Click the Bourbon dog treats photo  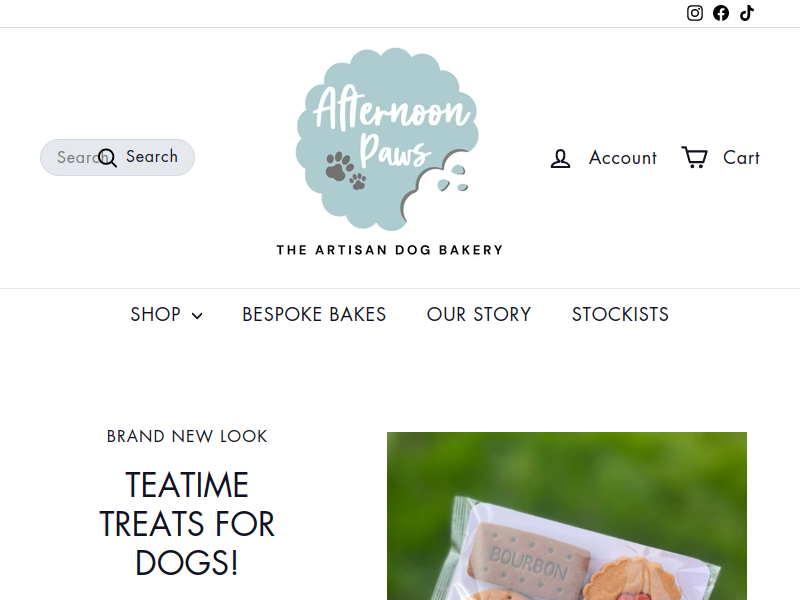pyautogui.click(x=566, y=516)
